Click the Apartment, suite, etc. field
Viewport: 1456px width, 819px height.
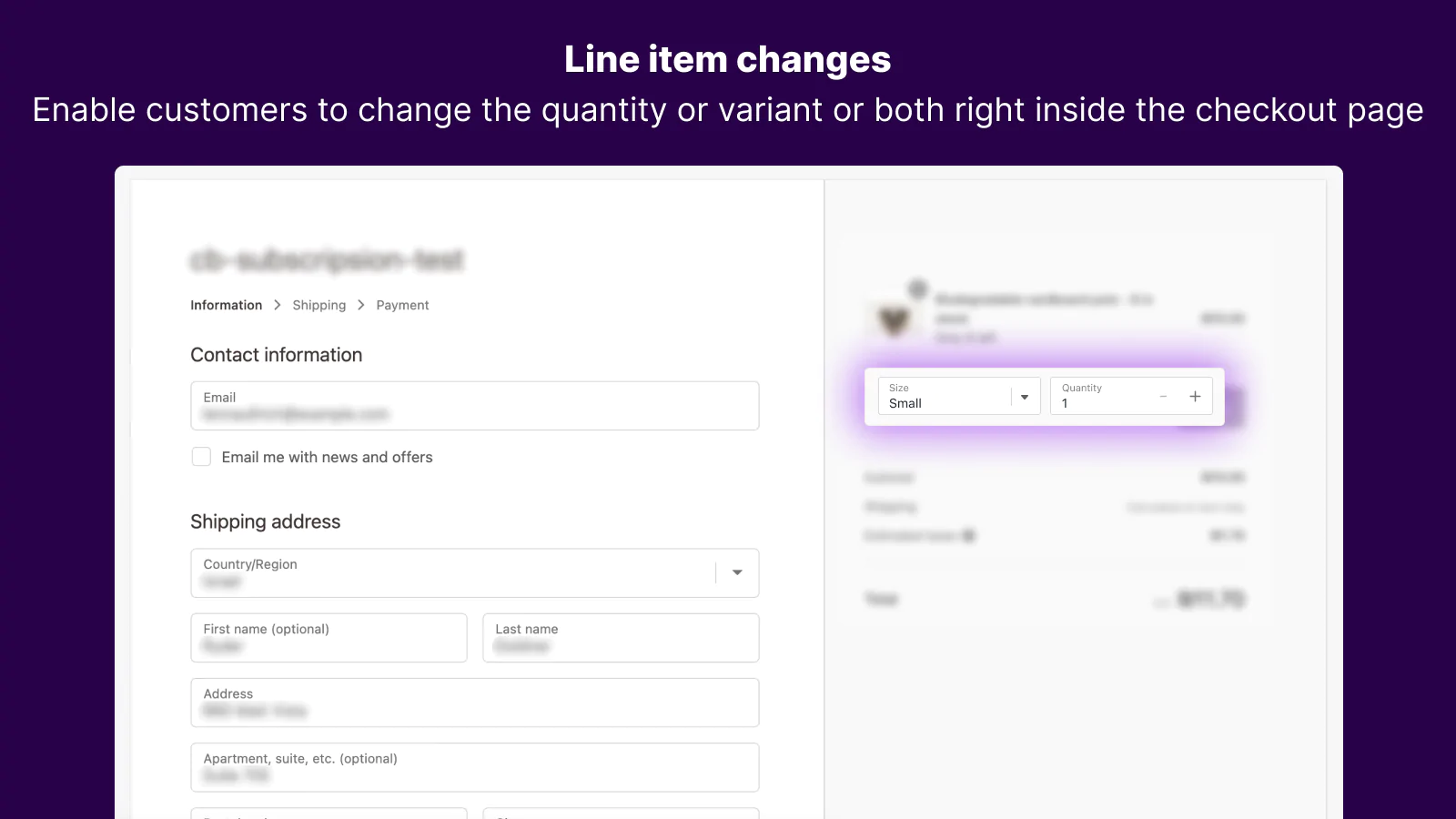[474, 767]
